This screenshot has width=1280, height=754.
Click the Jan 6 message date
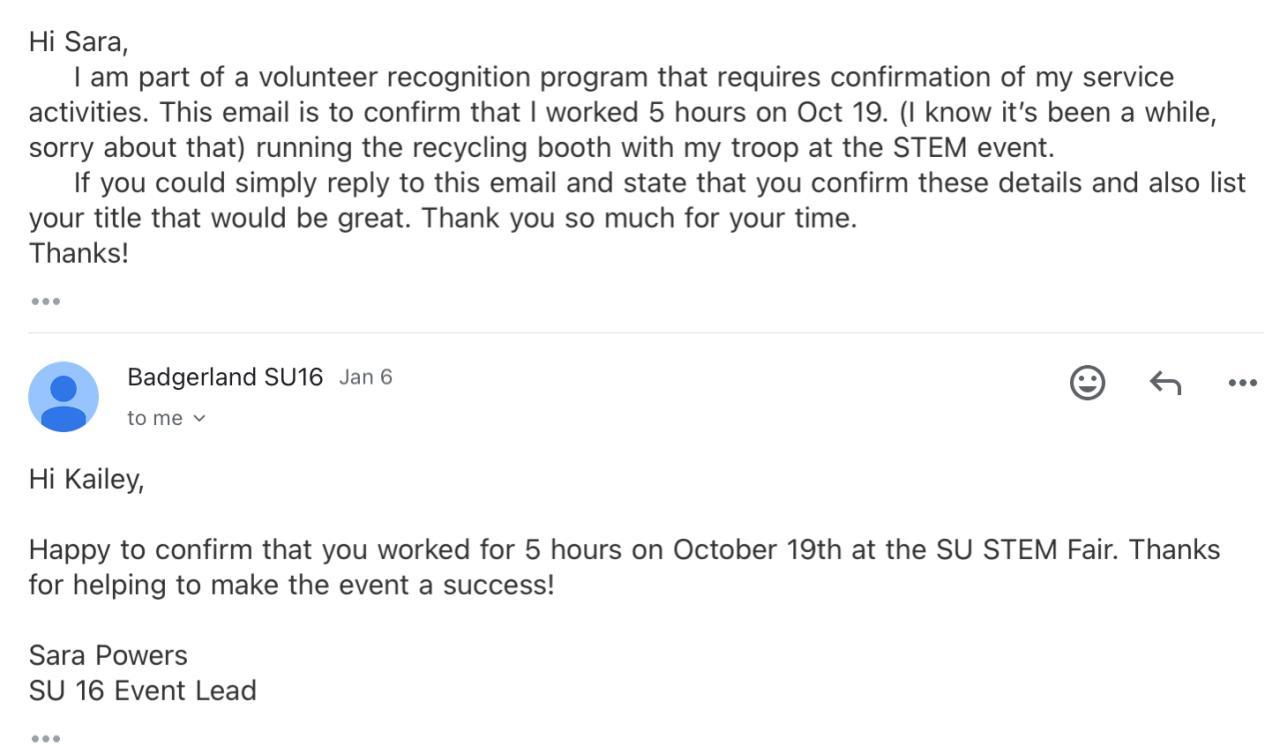(x=365, y=377)
